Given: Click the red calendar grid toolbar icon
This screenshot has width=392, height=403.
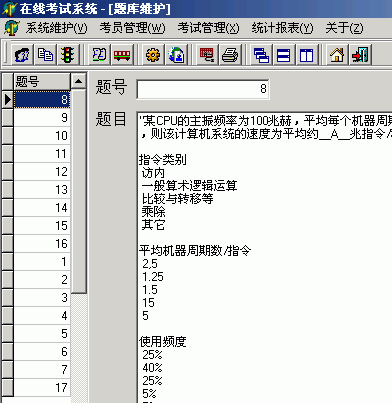Looking at the screenshot, I should pos(207,54).
